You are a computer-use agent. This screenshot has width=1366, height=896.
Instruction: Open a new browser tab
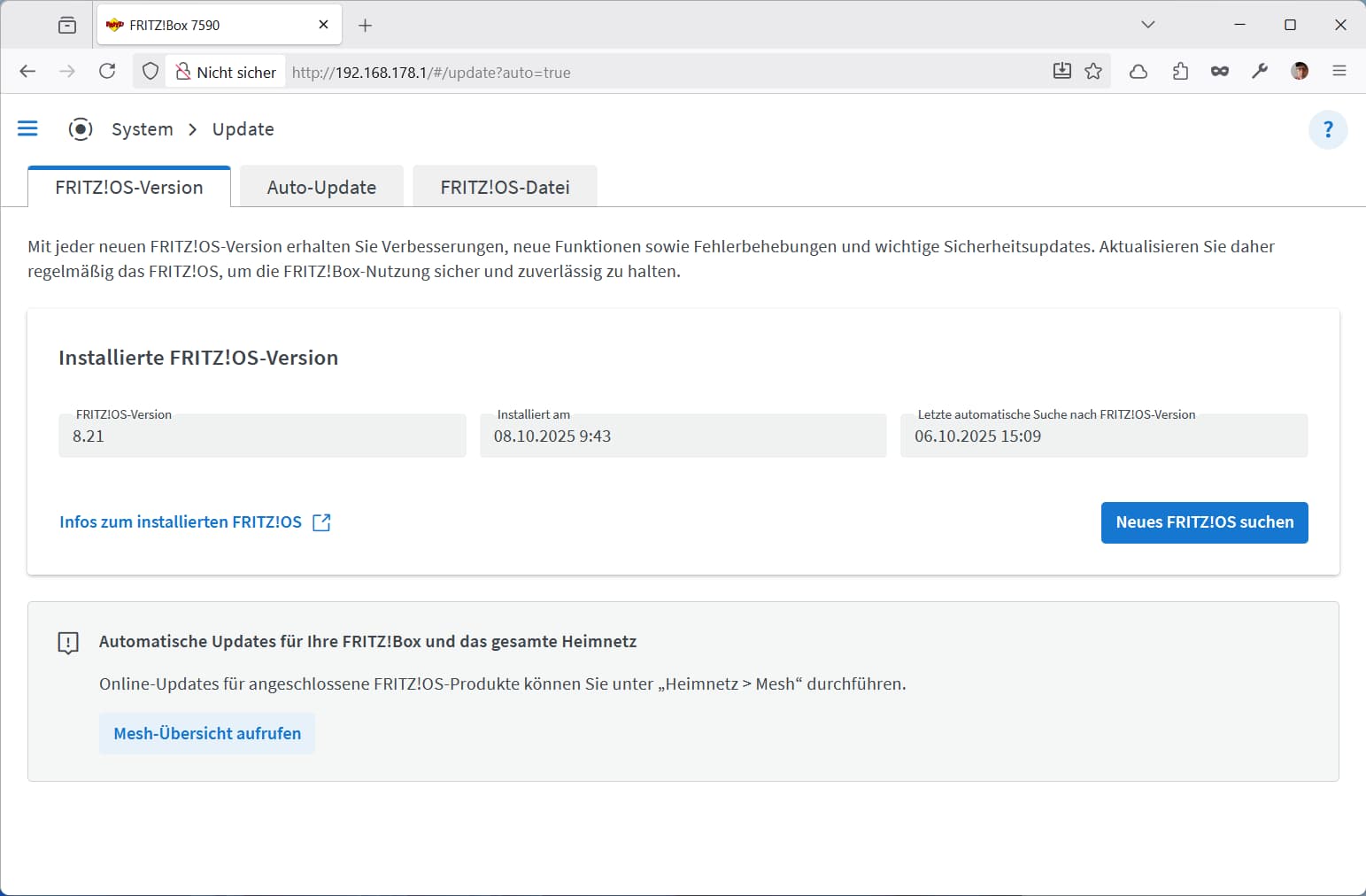point(365,25)
